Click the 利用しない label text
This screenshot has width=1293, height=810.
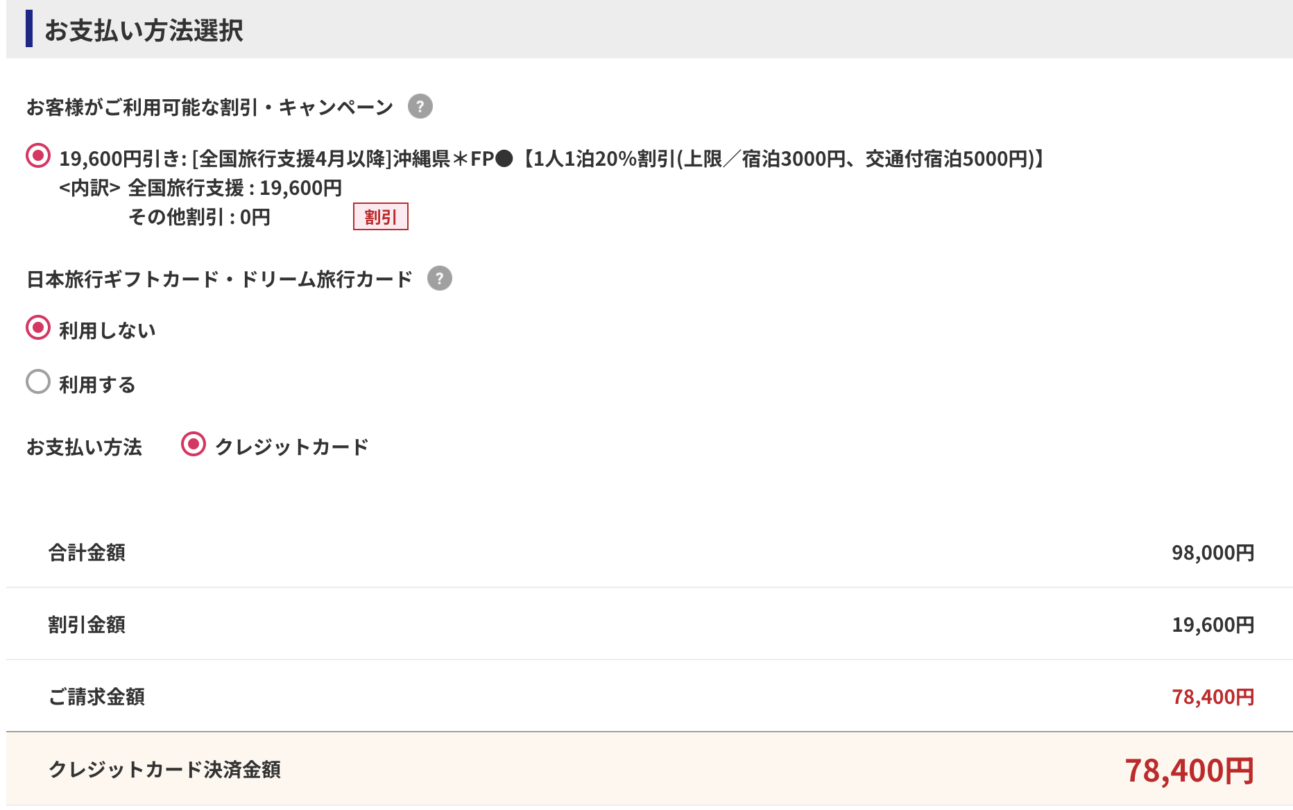coord(107,330)
